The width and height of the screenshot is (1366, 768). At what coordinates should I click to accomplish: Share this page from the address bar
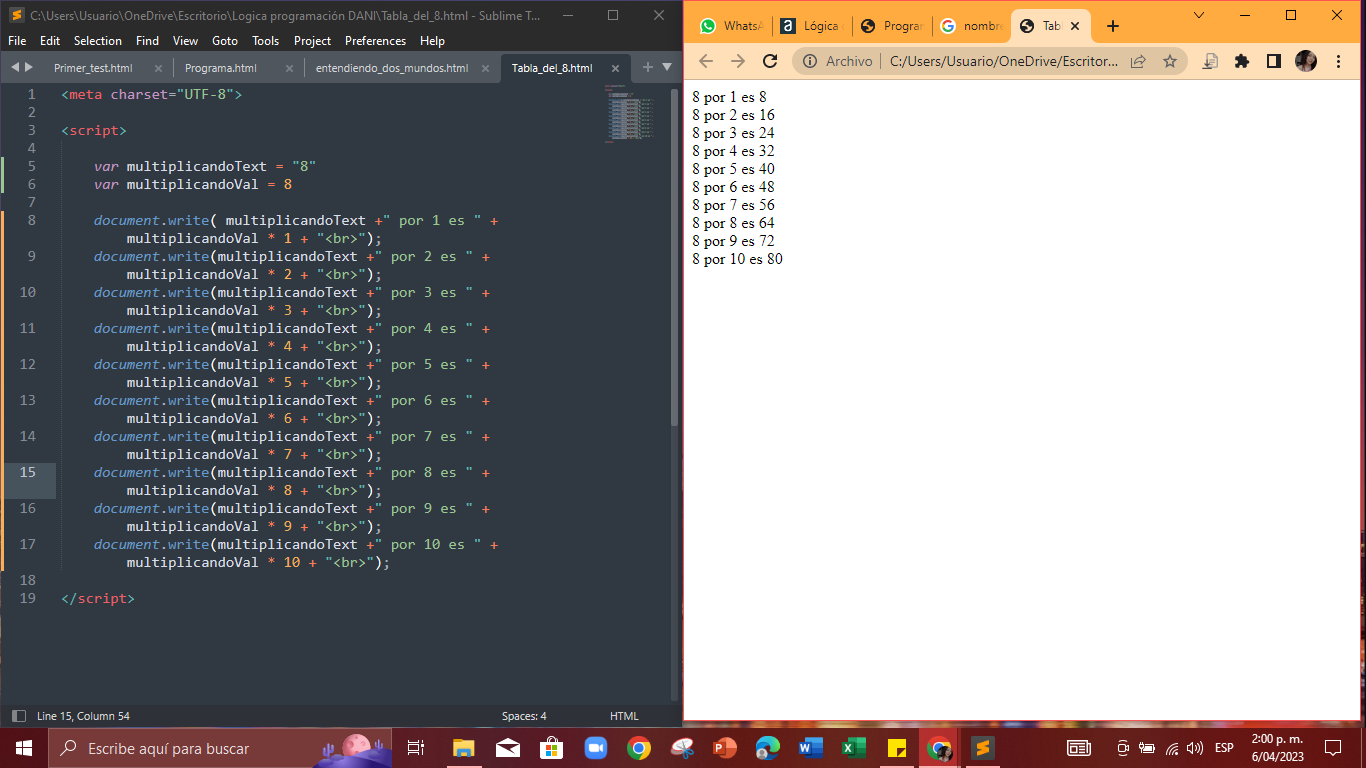[1138, 61]
